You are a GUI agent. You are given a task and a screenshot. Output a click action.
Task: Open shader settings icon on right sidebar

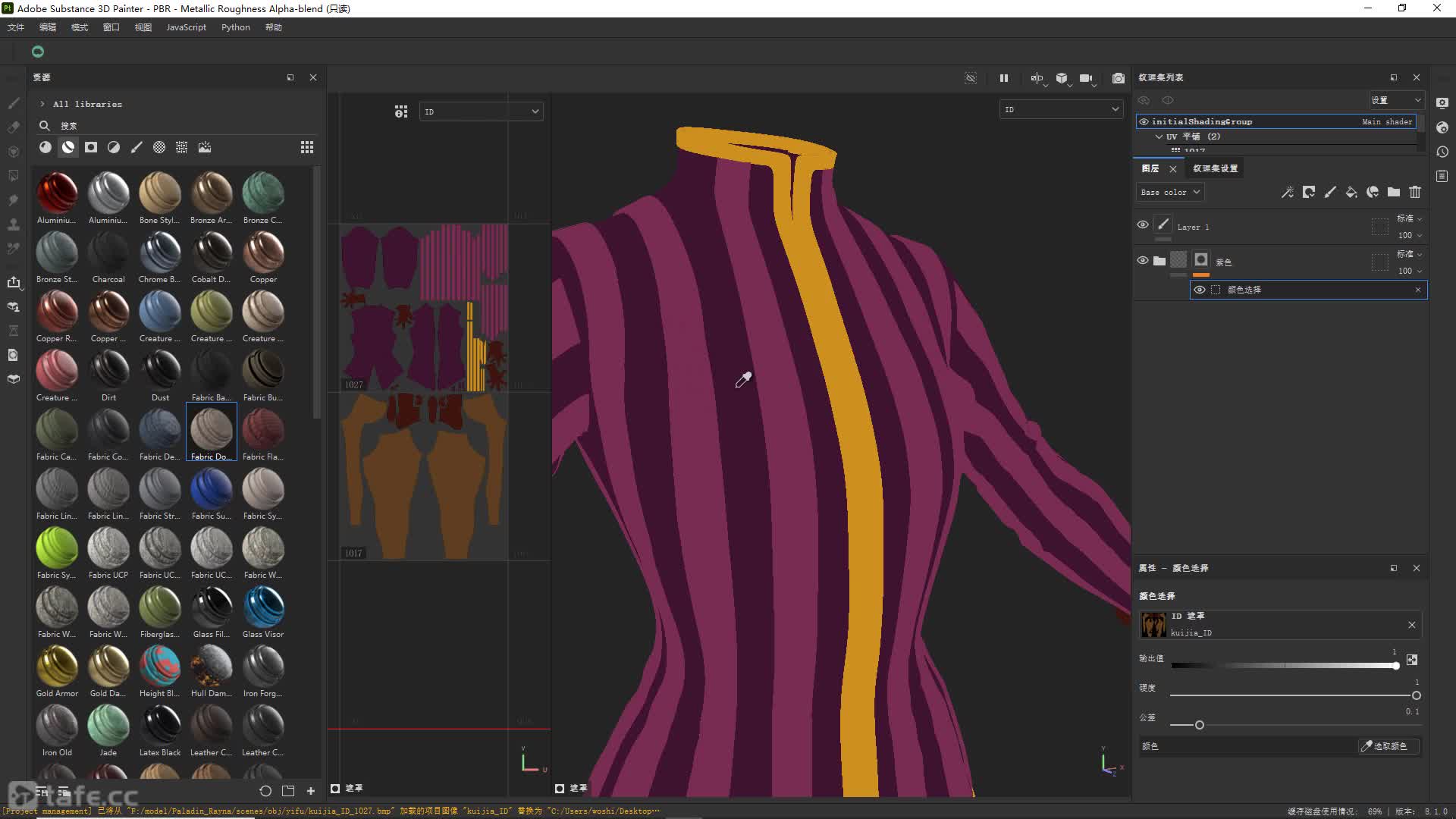coord(1442,127)
